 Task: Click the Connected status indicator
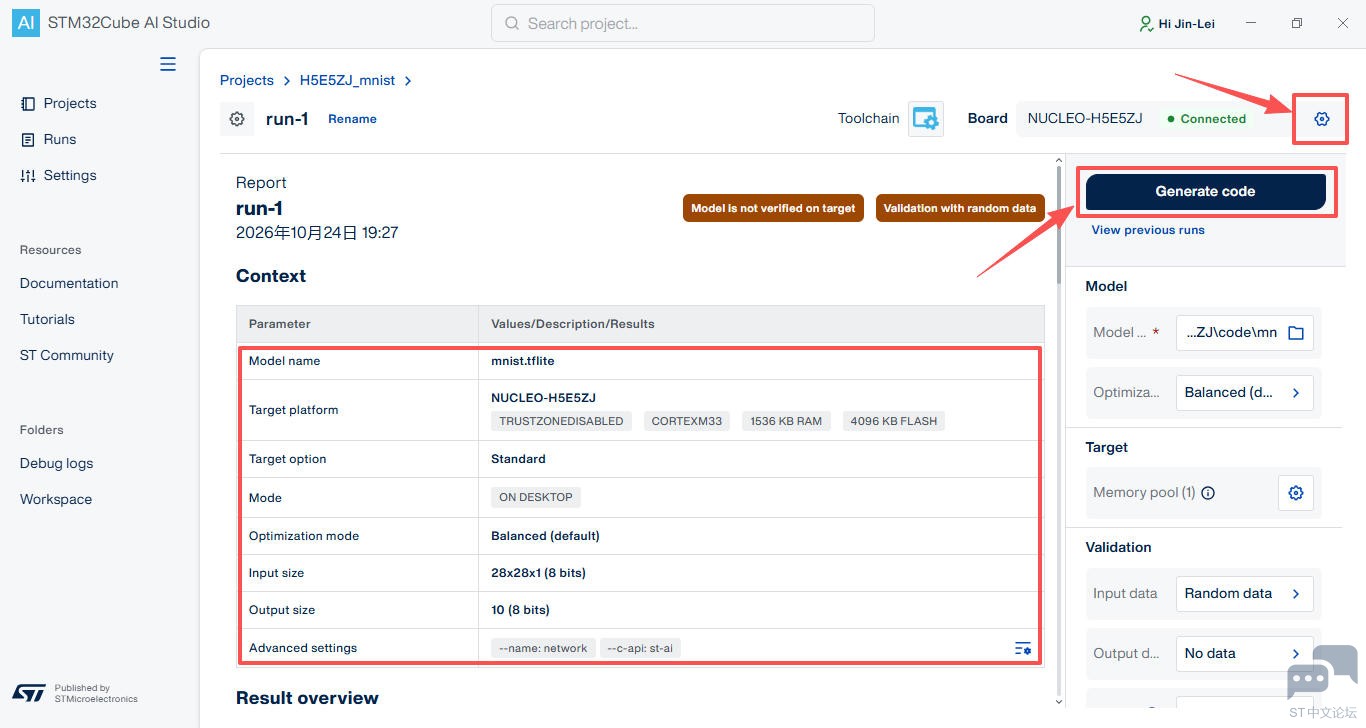click(1207, 119)
